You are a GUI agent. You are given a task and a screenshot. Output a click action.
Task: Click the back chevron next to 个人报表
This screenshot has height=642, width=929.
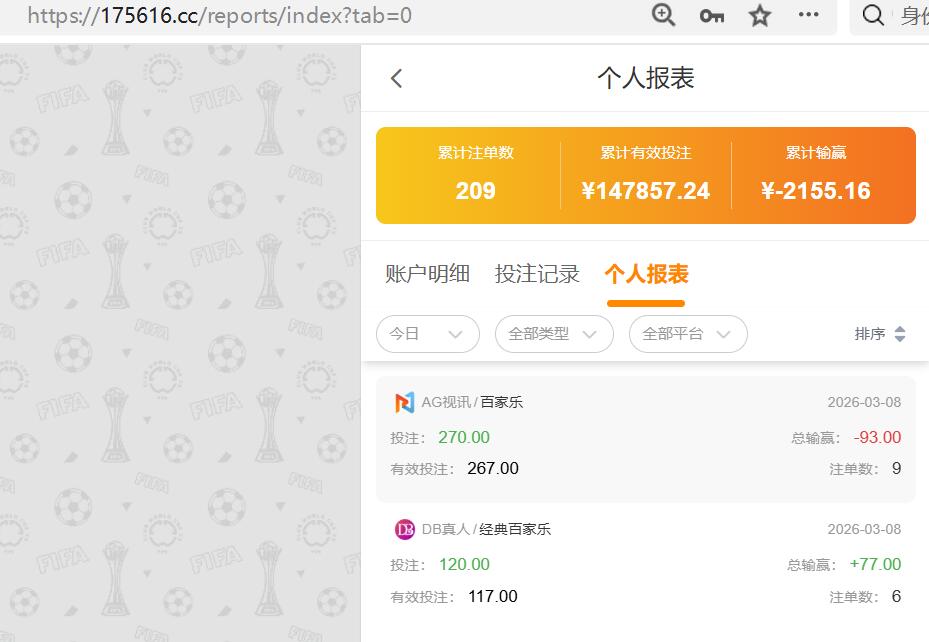click(x=396, y=77)
